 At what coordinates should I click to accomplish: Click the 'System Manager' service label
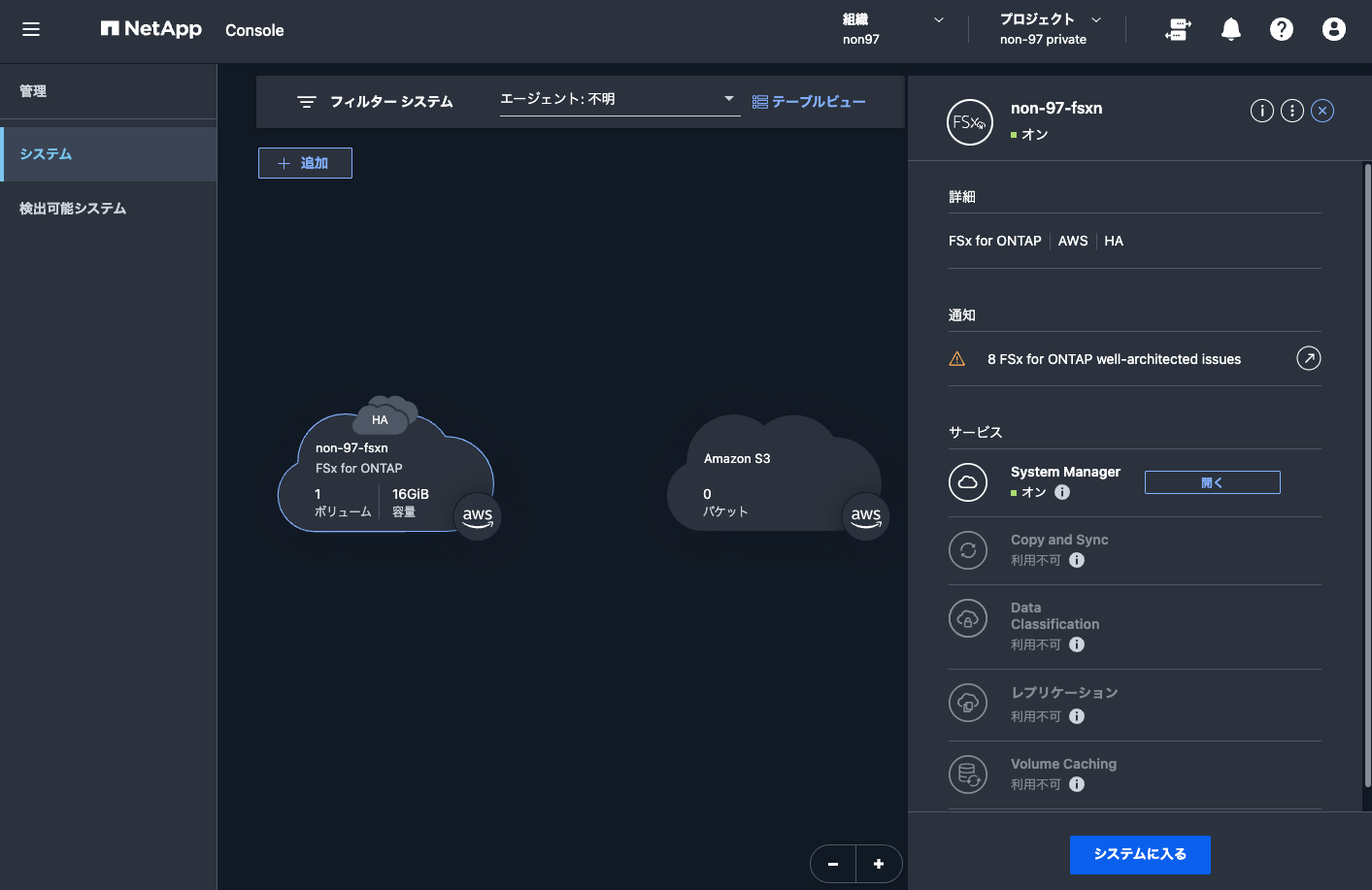[1065, 472]
